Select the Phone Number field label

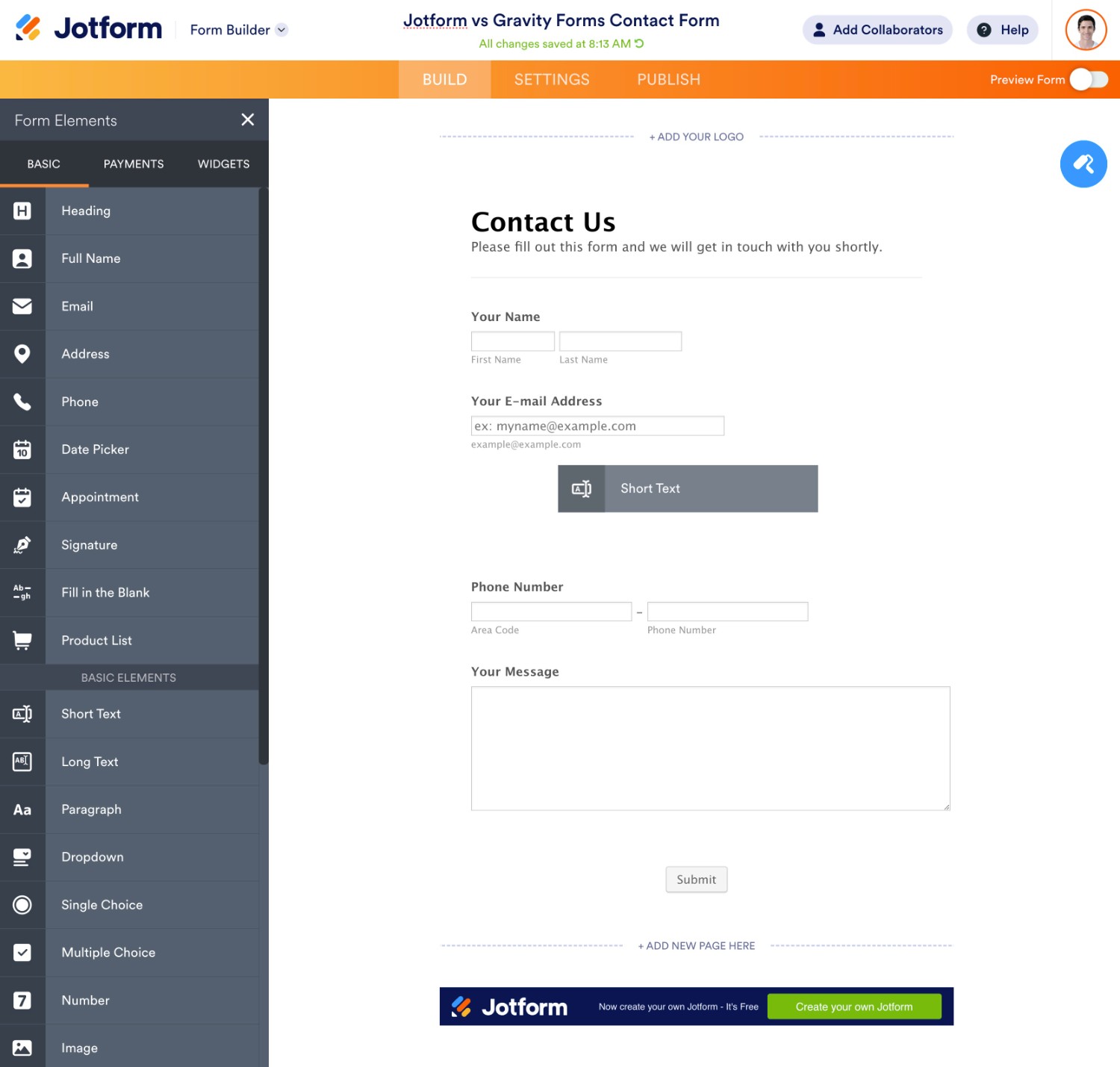pos(517,587)
